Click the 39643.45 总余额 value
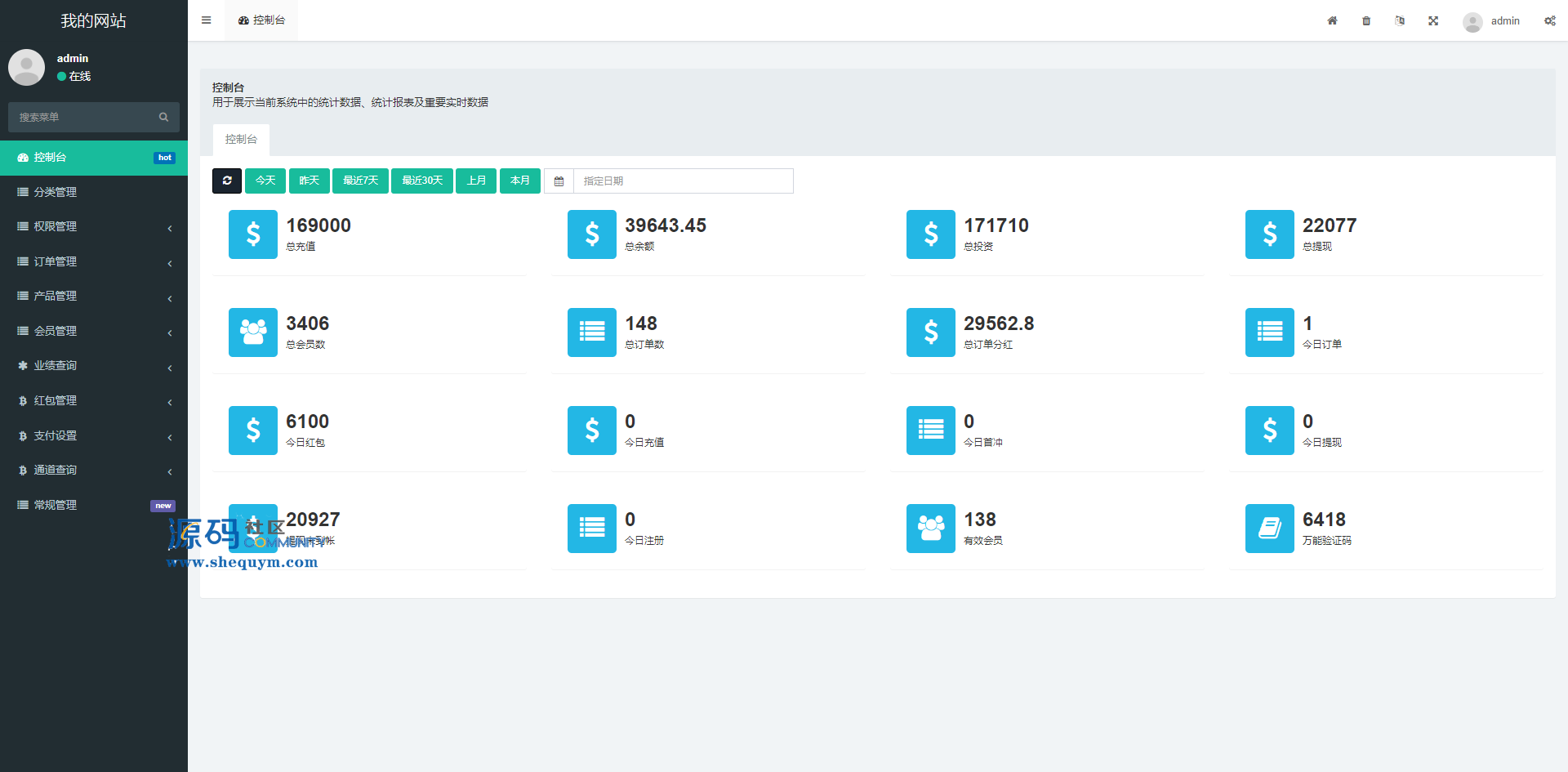 pyautogui.click(x=666, y=225)
